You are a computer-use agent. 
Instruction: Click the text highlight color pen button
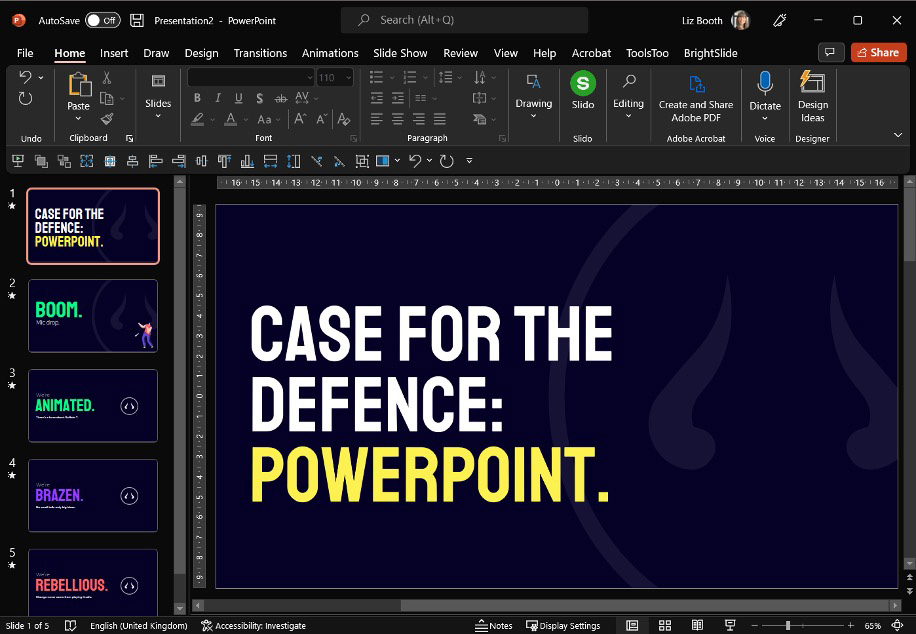(x=197, y=119)
